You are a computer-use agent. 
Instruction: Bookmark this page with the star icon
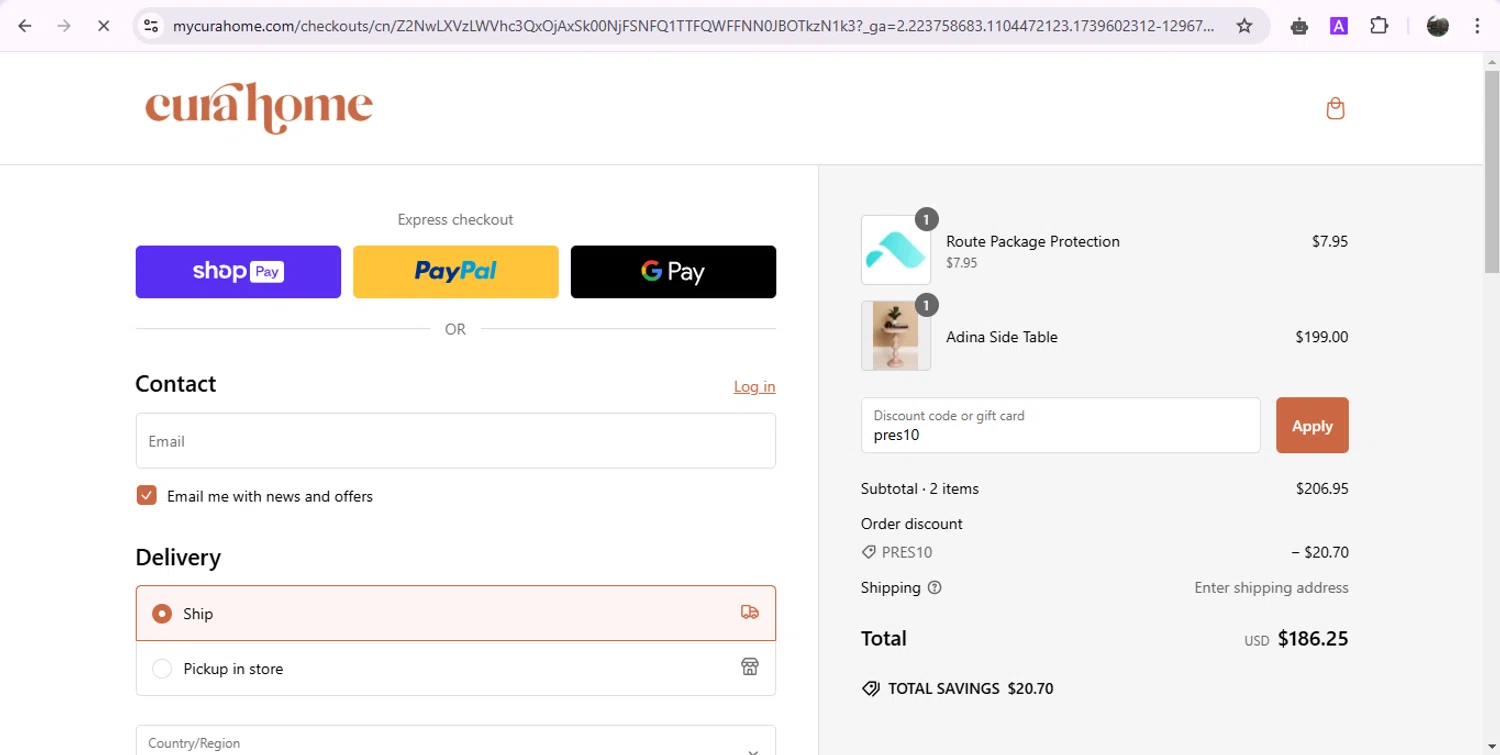[1244, 26]
